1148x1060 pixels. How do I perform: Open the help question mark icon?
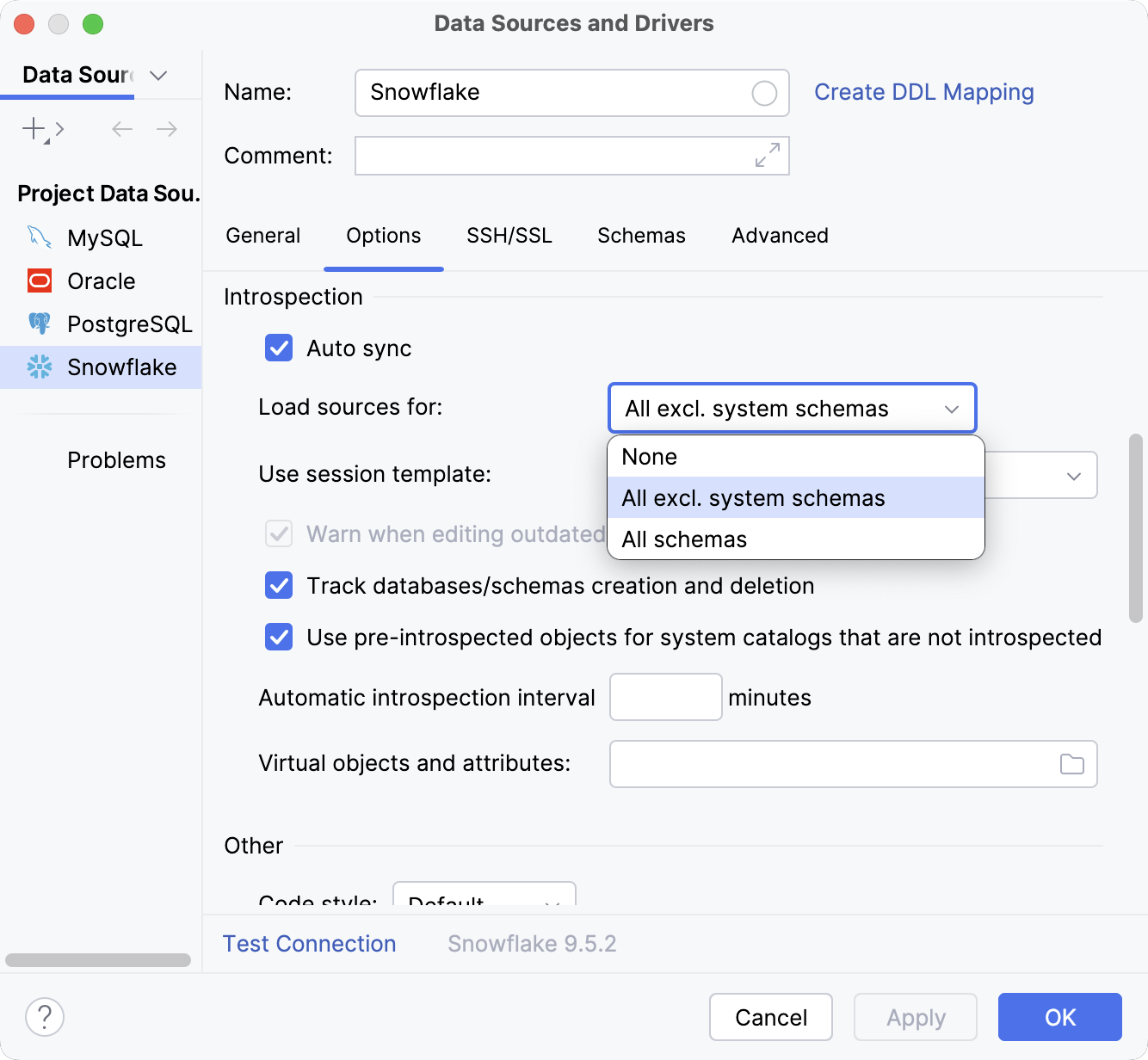pos(44,1017)
